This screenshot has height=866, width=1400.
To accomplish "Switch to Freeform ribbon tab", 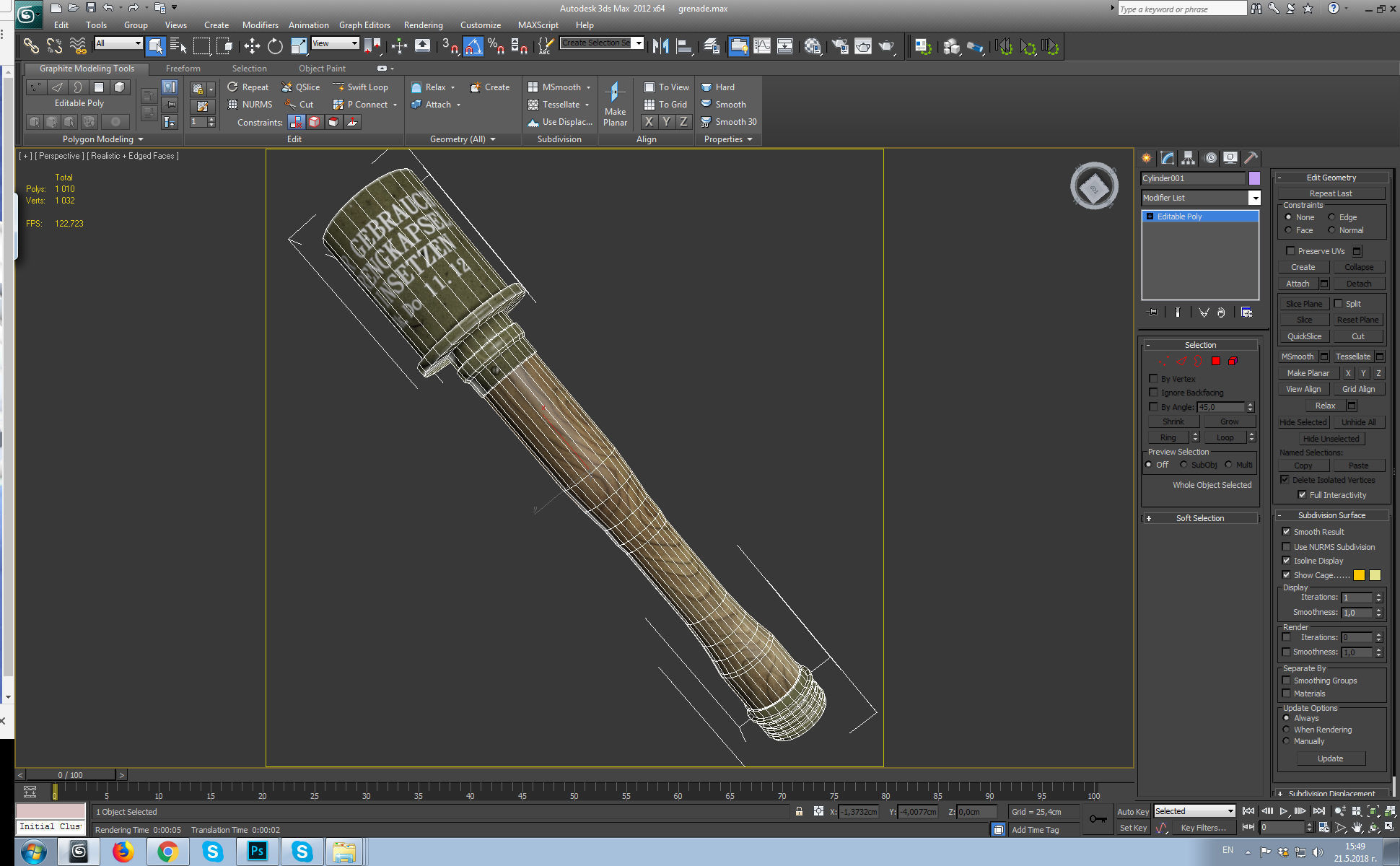I will point(183,69).
